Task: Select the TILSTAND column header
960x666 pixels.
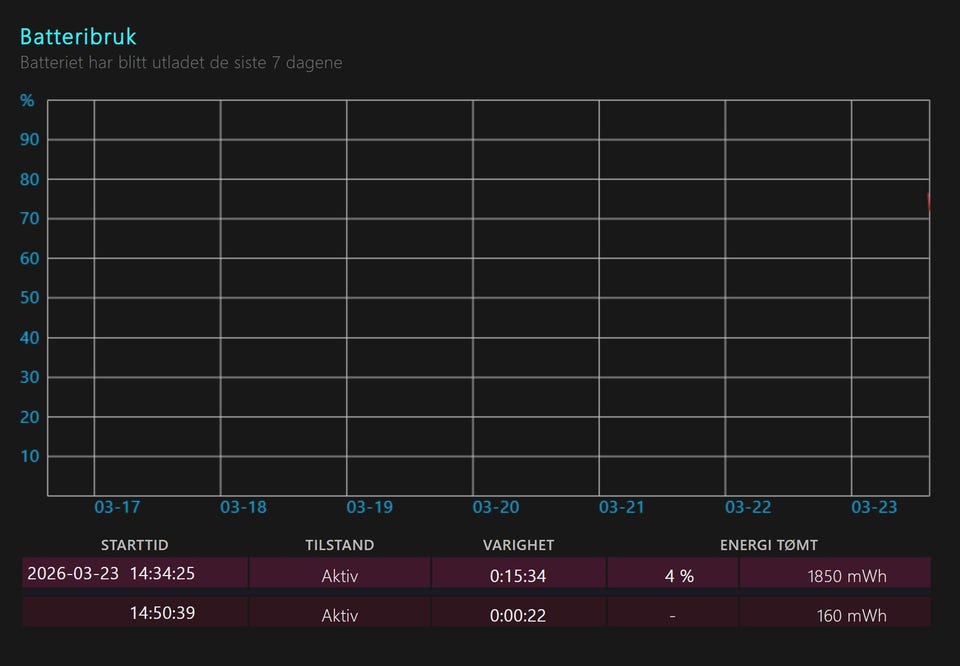Action: 340,545
